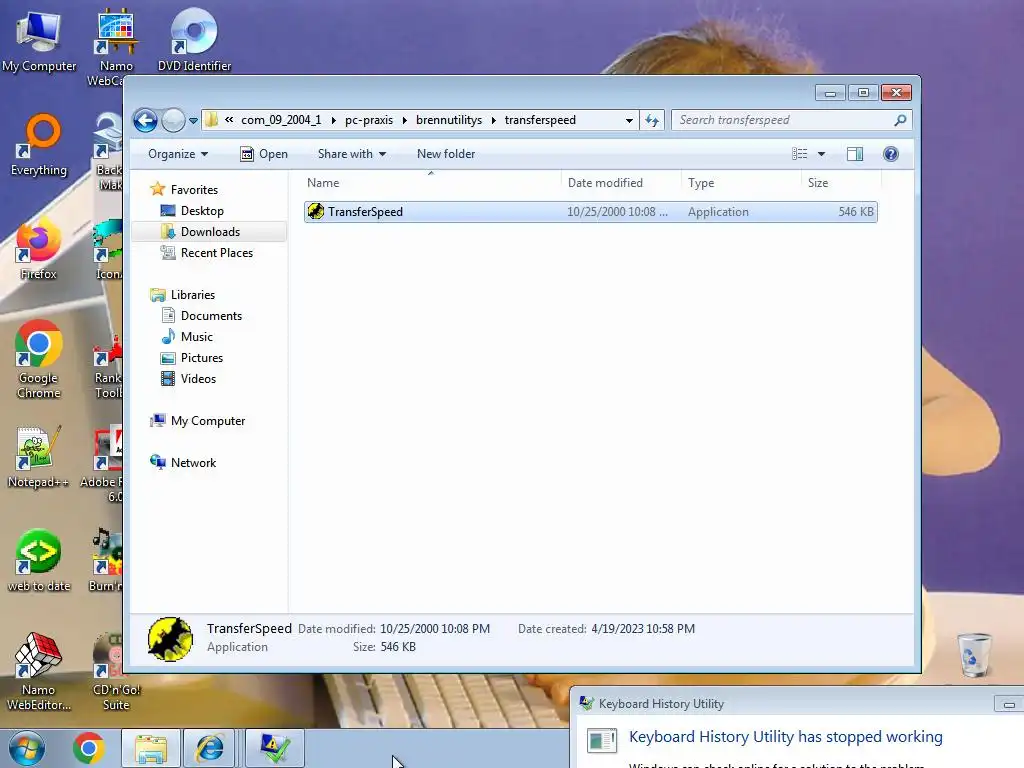Click the folder icon in the address bar

point(211,120)
